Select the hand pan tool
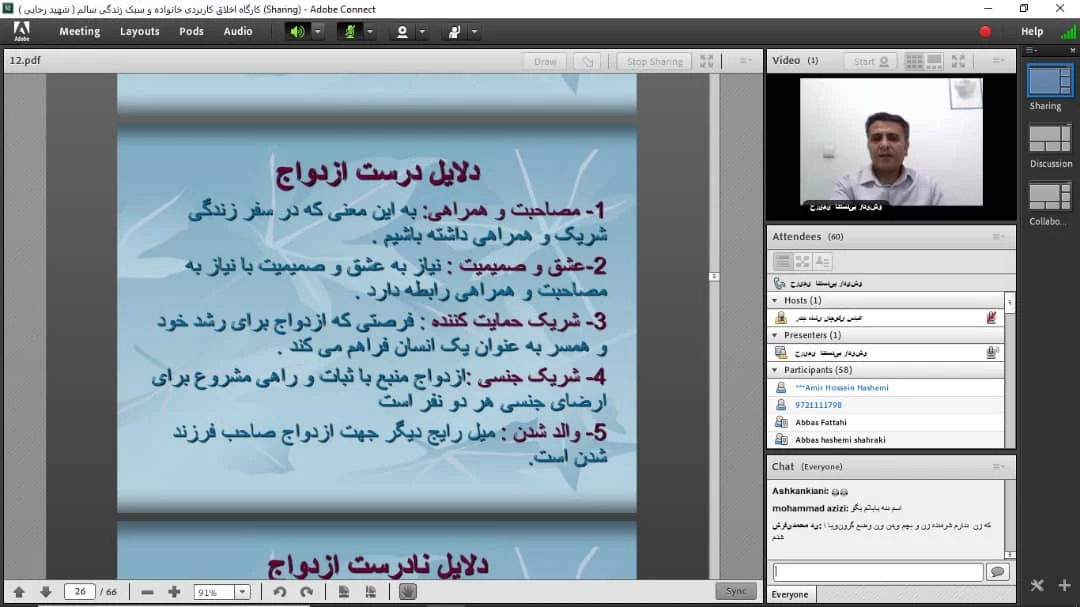Image resolution: width=1080 pixels, height=607 pixels. tap(407, 592)
